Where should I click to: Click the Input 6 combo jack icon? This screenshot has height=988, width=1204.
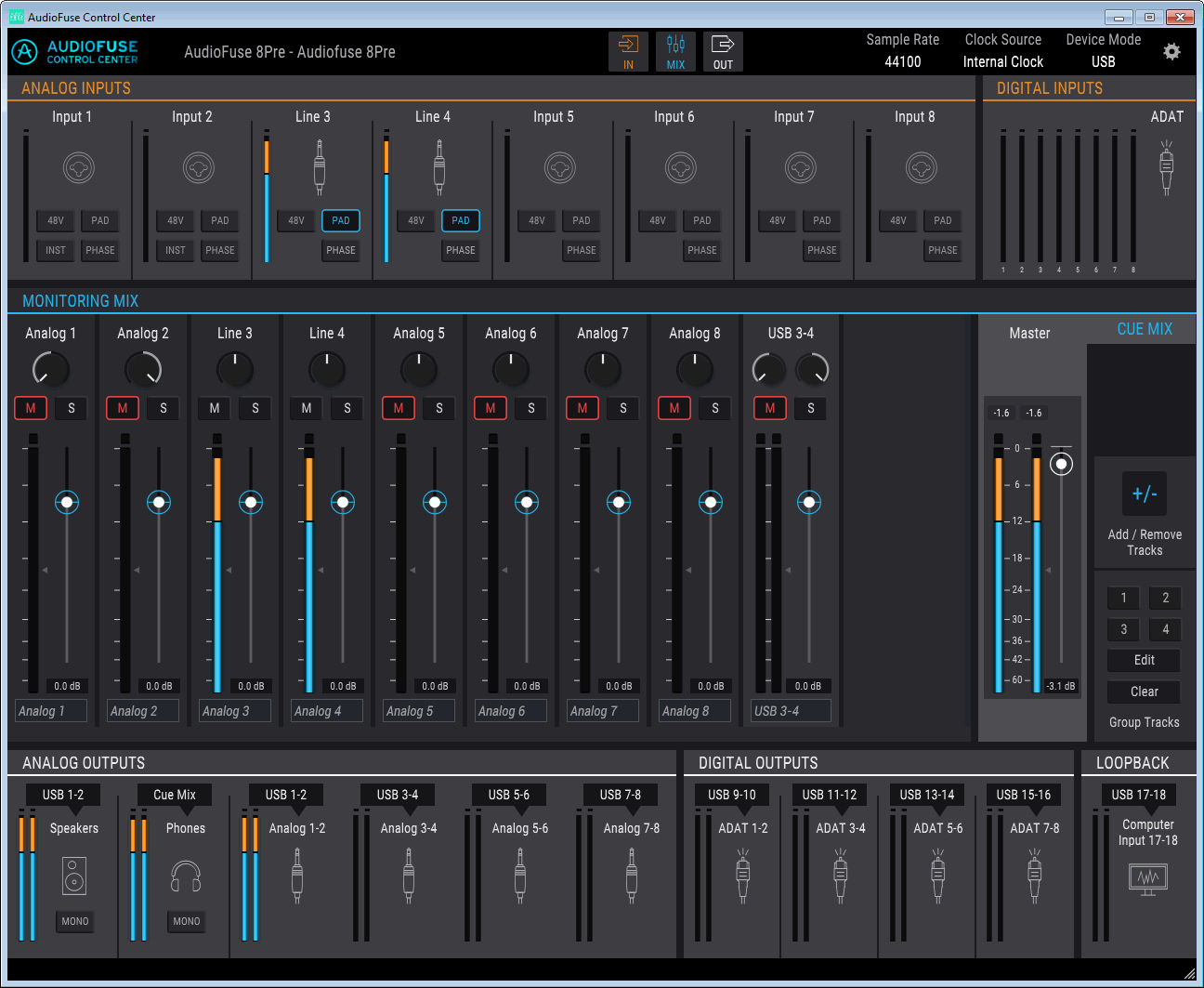point(681,168)
